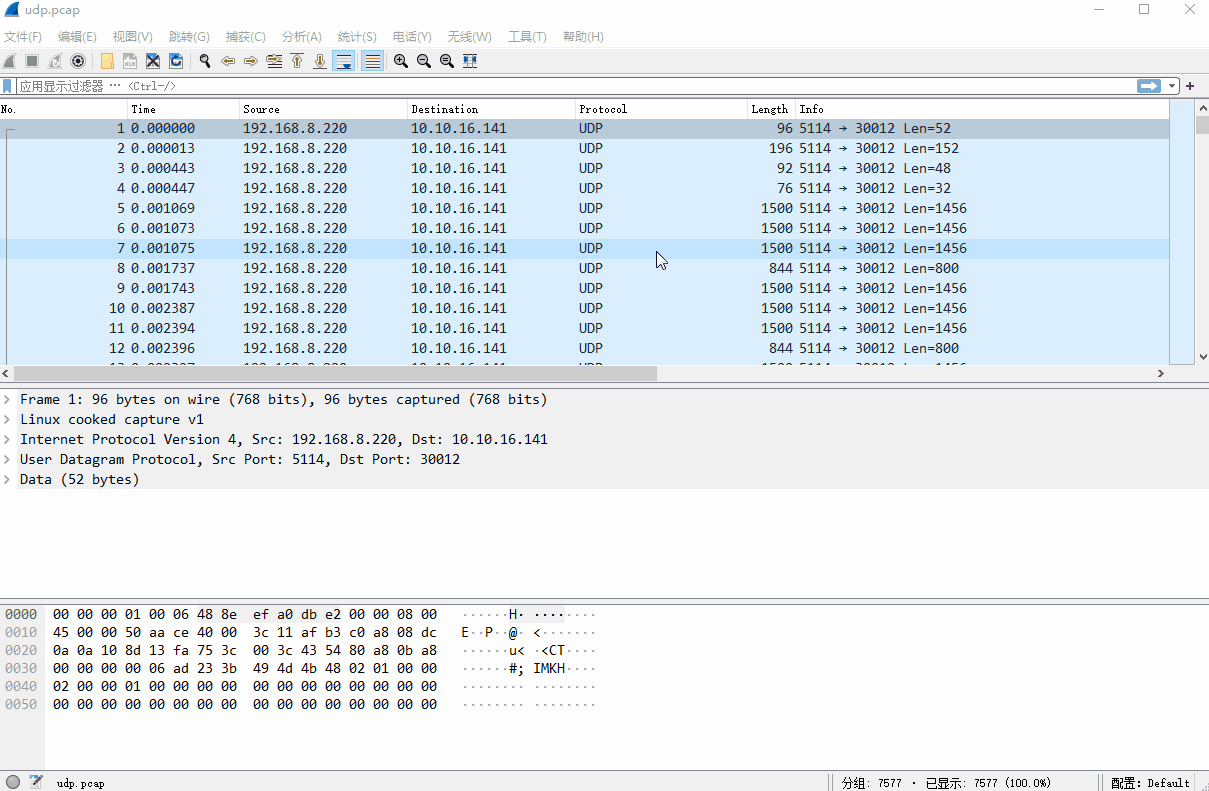The image size is (1209, 791).
Task: Open the 统计(S) menu
Action: (x=356, y=36)
